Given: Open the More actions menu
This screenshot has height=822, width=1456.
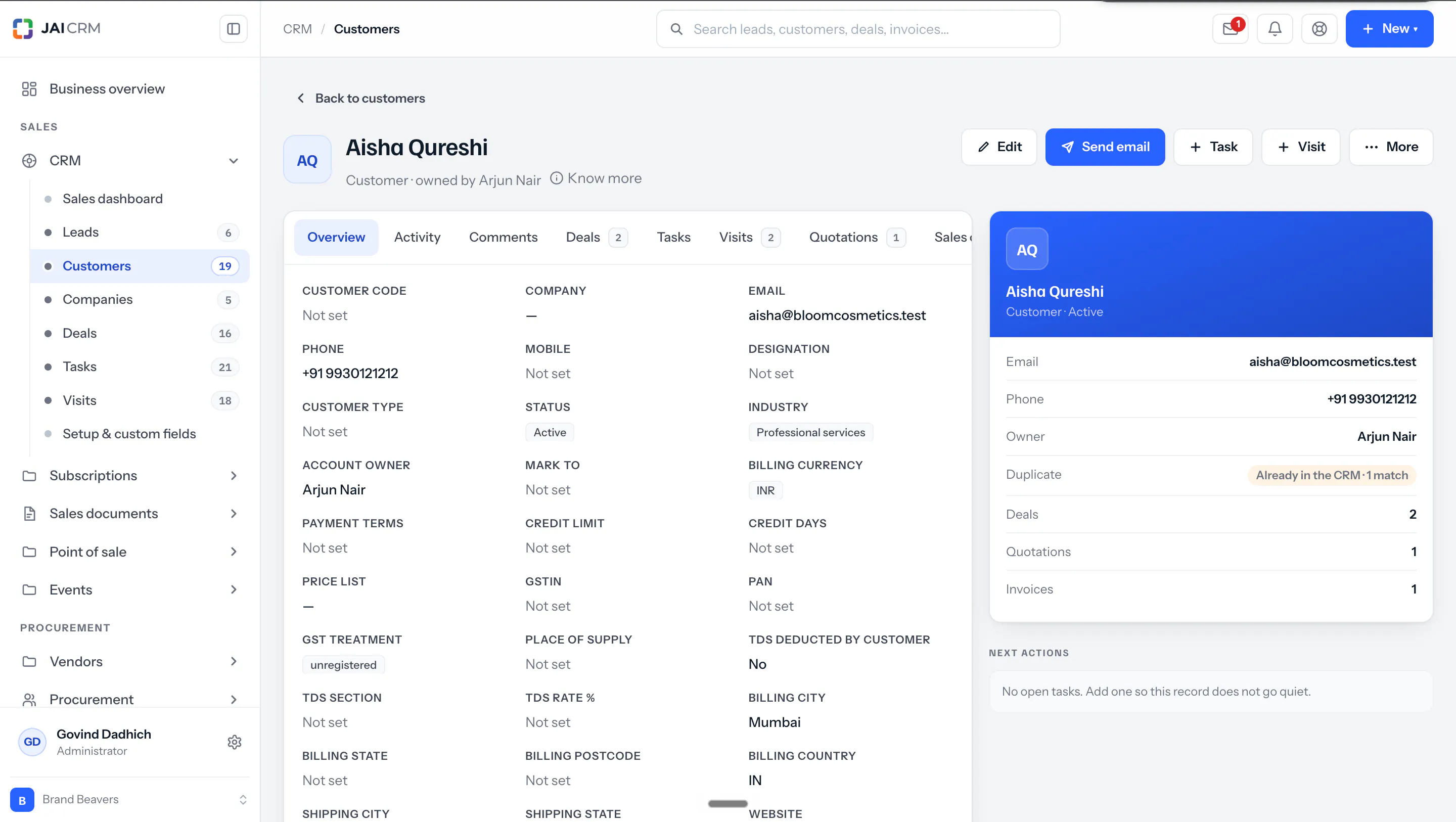Looking at the screenshot, I should [1390, 147].
